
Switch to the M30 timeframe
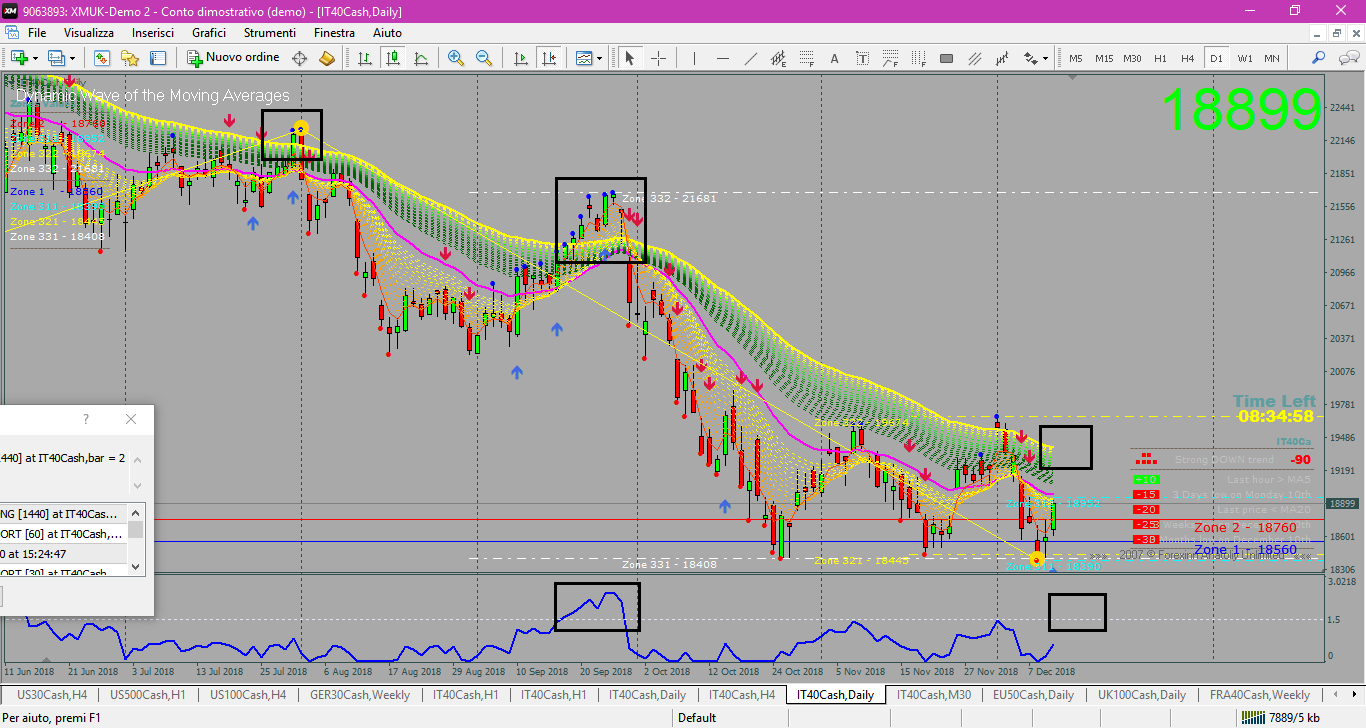[x=1132, y=58]
